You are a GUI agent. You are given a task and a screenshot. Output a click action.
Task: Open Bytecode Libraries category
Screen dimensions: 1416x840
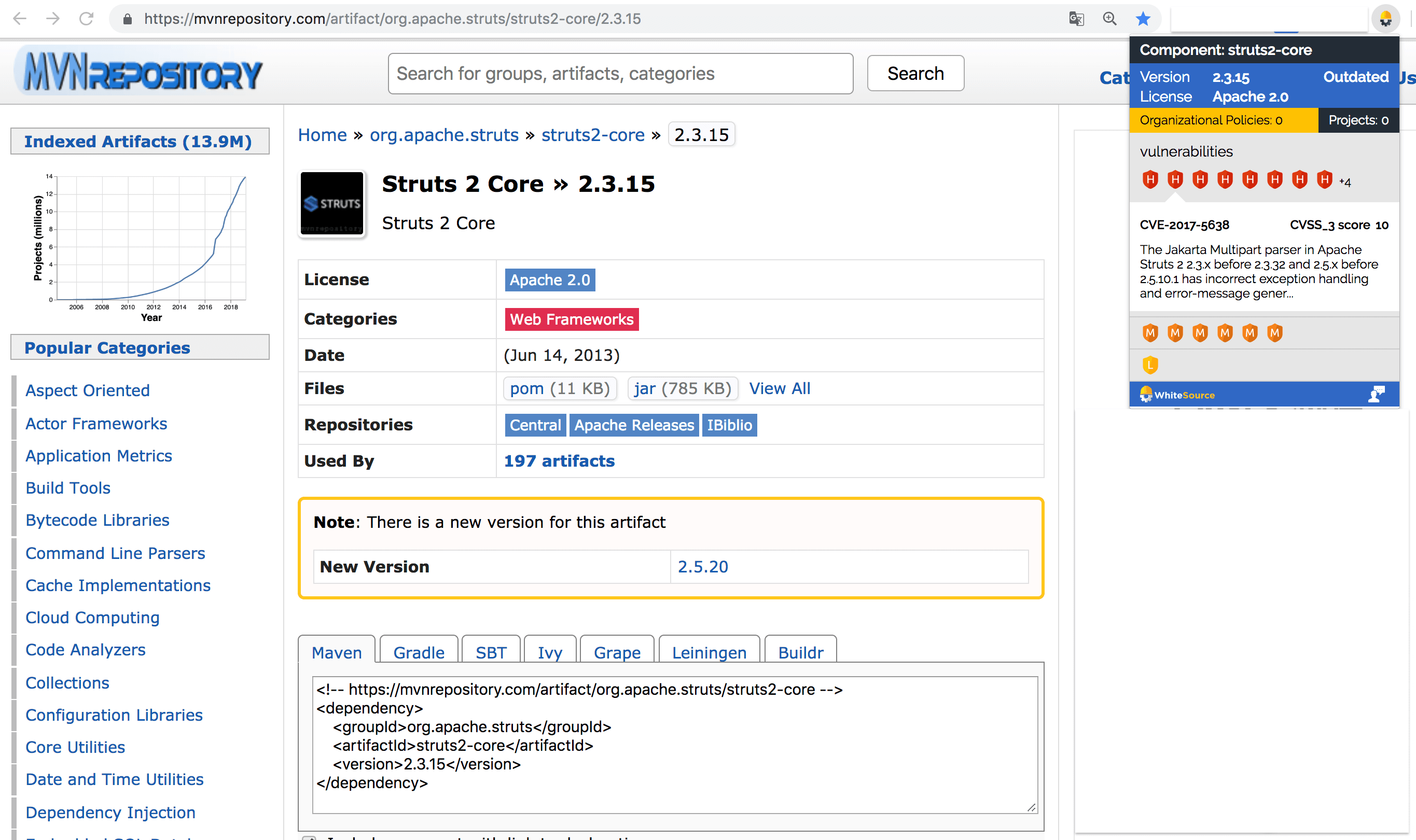click(x=98, y=520)
